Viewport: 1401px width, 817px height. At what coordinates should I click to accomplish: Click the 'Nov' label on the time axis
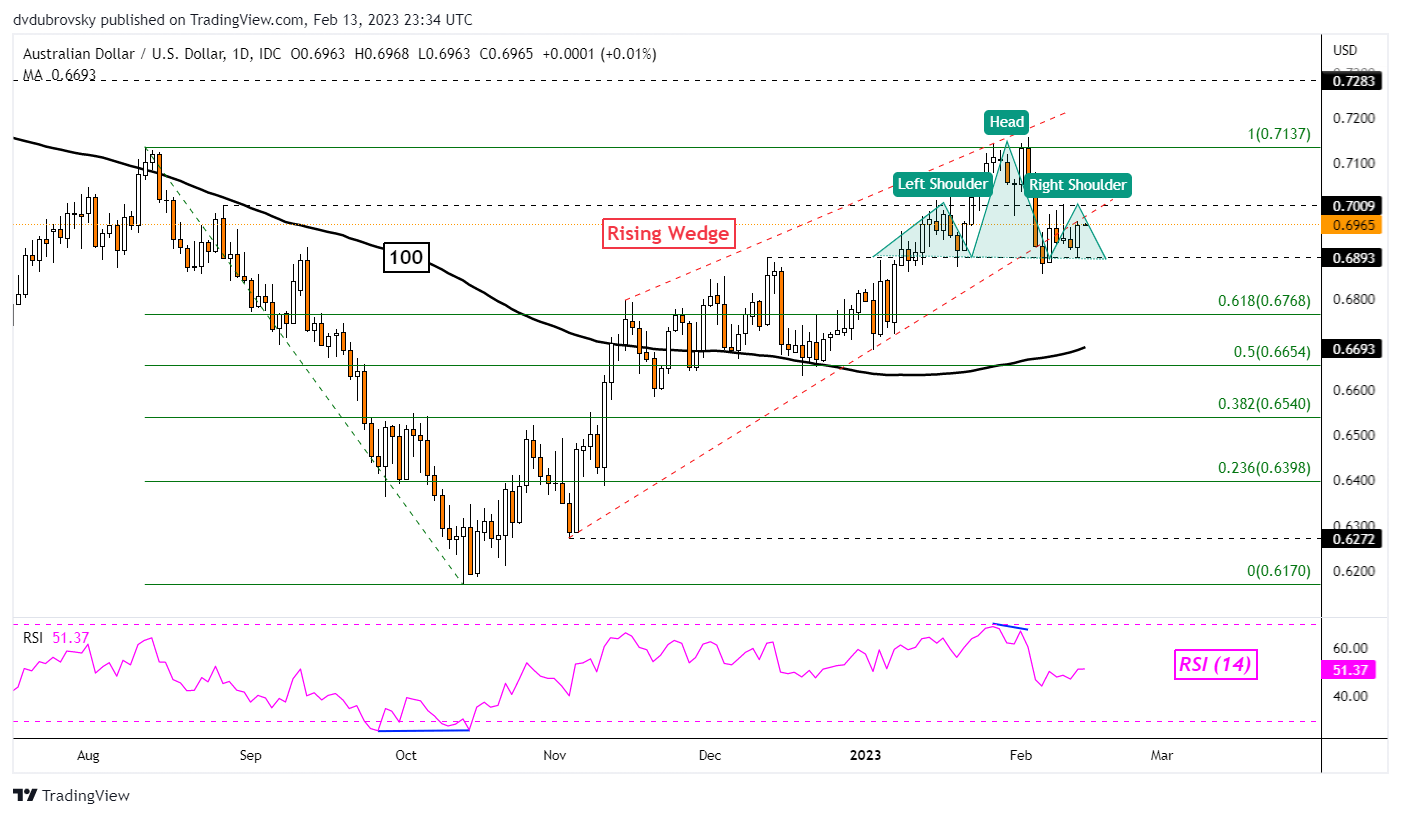click(557, 755)
